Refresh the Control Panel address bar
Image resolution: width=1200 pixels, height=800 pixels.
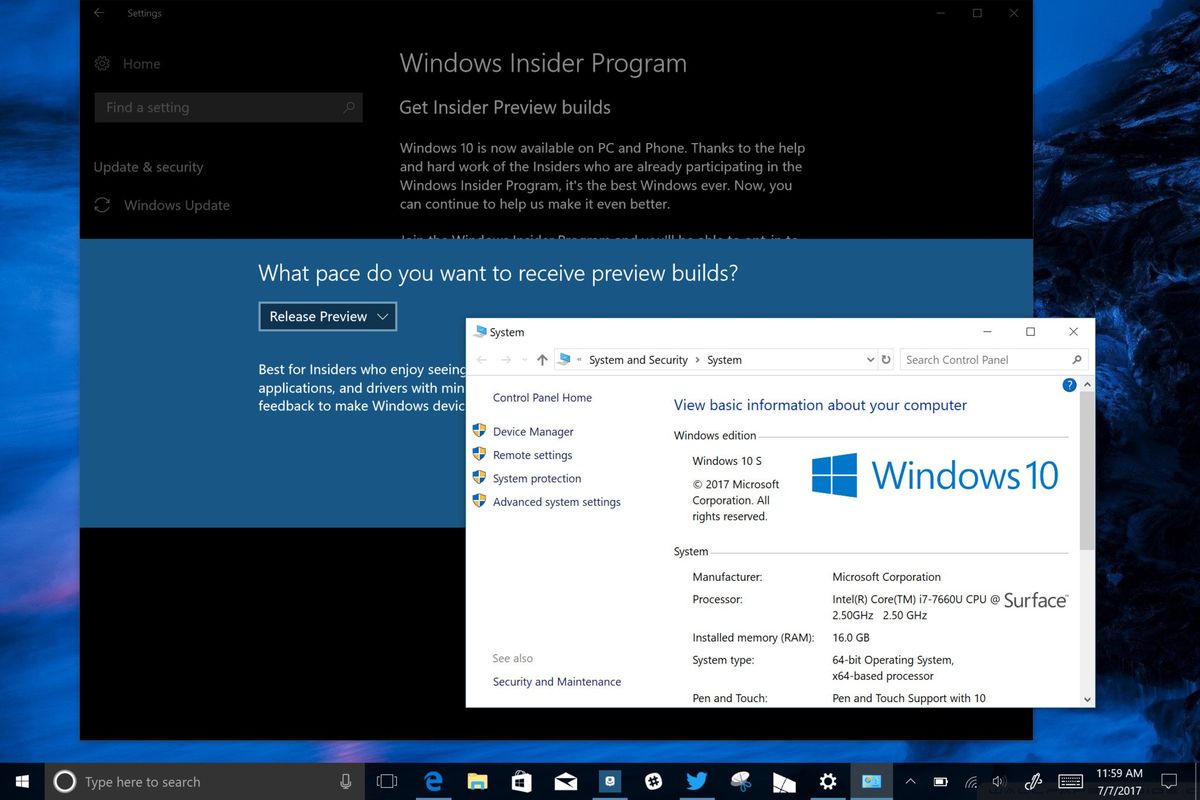[x=885, y=359]
